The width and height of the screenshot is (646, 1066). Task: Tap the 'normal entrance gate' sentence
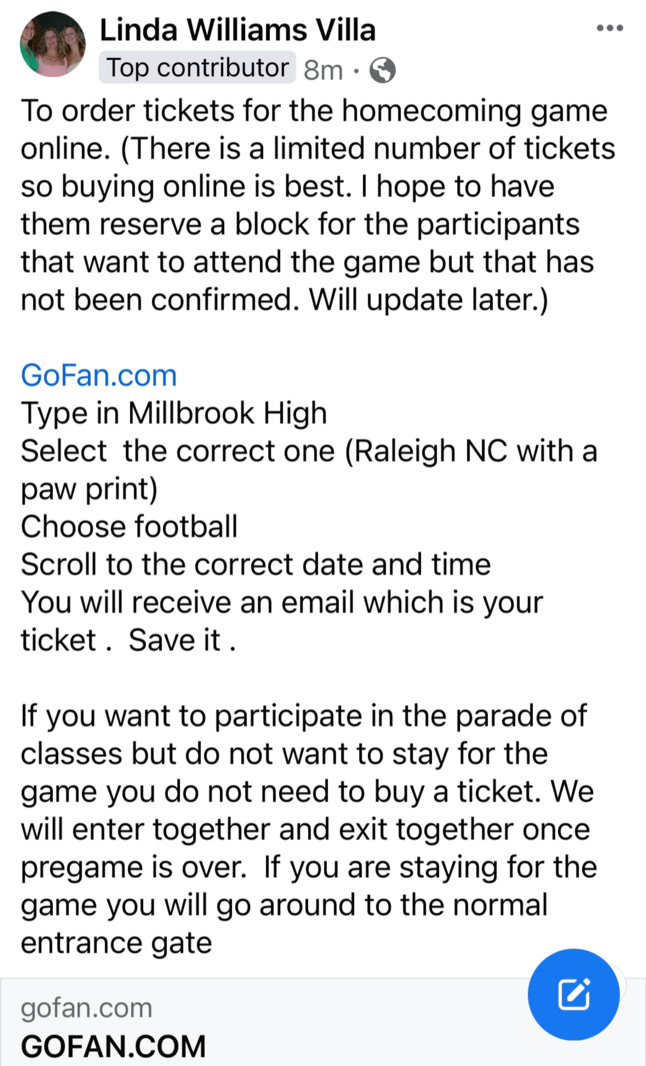pos(309,906)
